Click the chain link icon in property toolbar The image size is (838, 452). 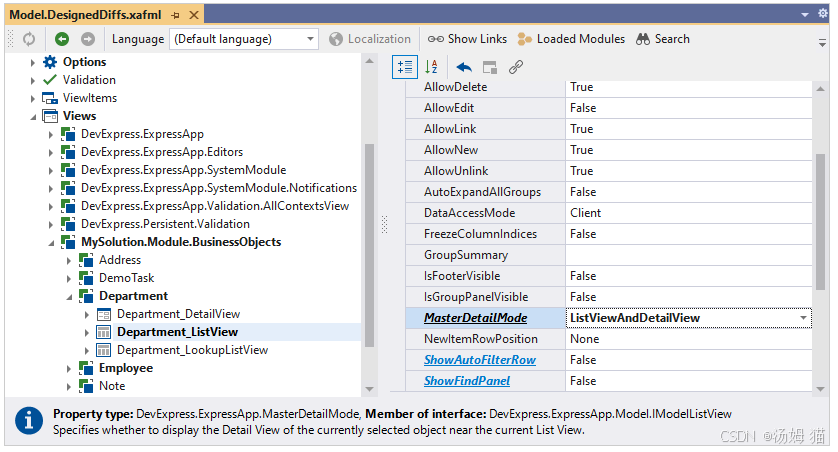516,67
